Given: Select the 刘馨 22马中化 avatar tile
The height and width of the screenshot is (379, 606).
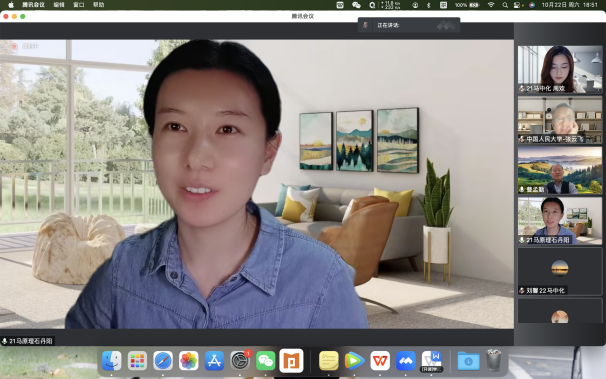Looking at the screenshot, I should [560, 272].
